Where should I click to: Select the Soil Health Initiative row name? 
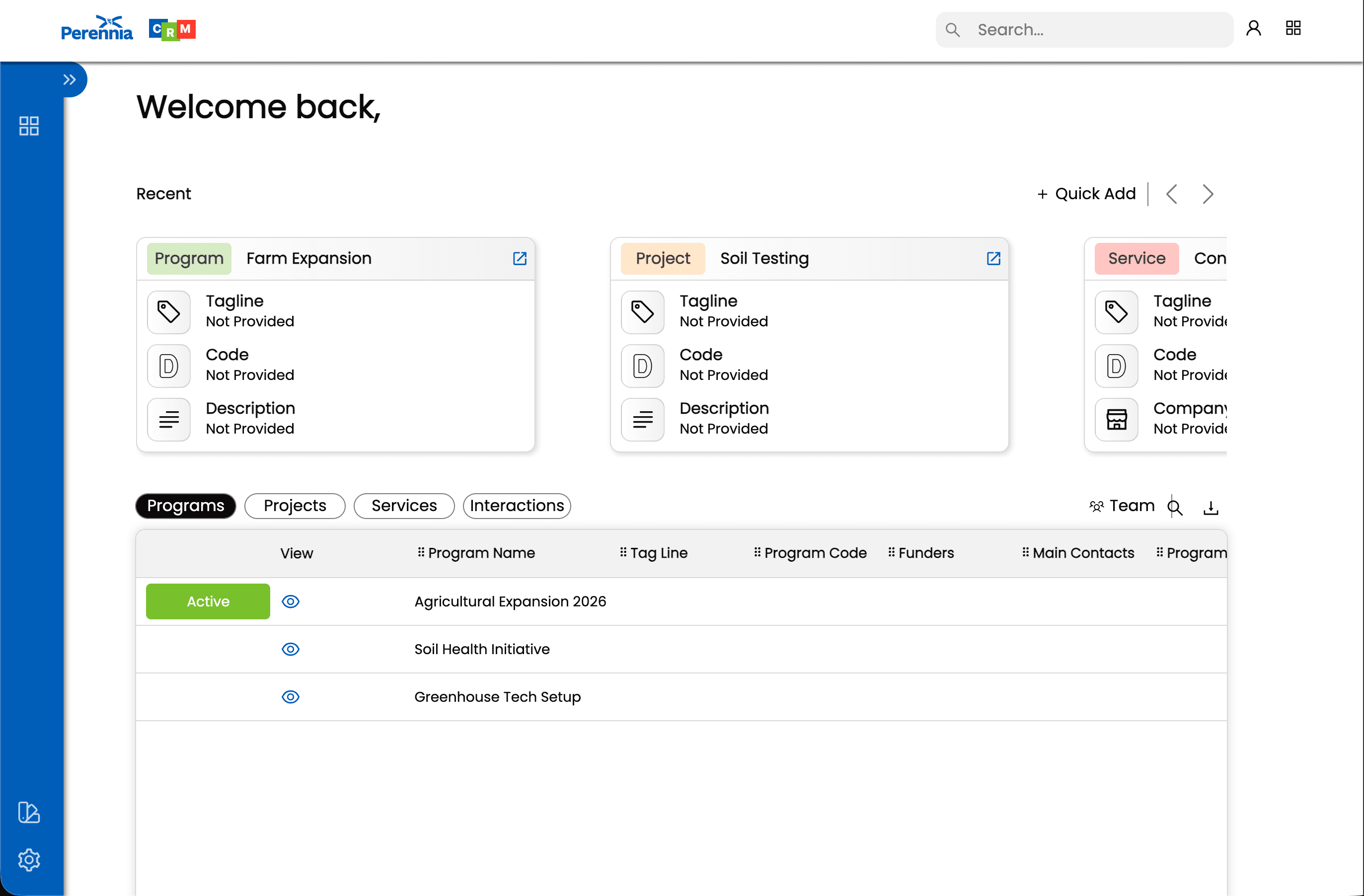pos(482,649)
